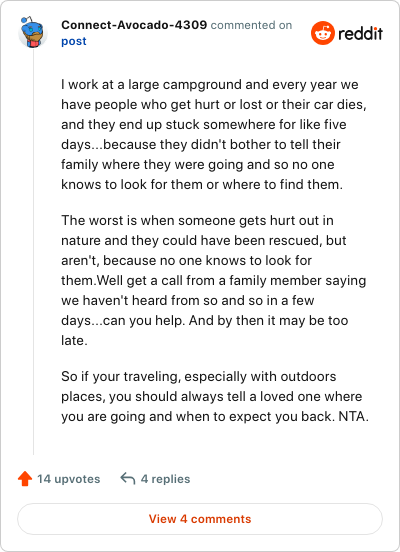The image size is (400, 552).
Task: Select the paragraph beginning "The worst is"
Action: [x=214, y=280]
